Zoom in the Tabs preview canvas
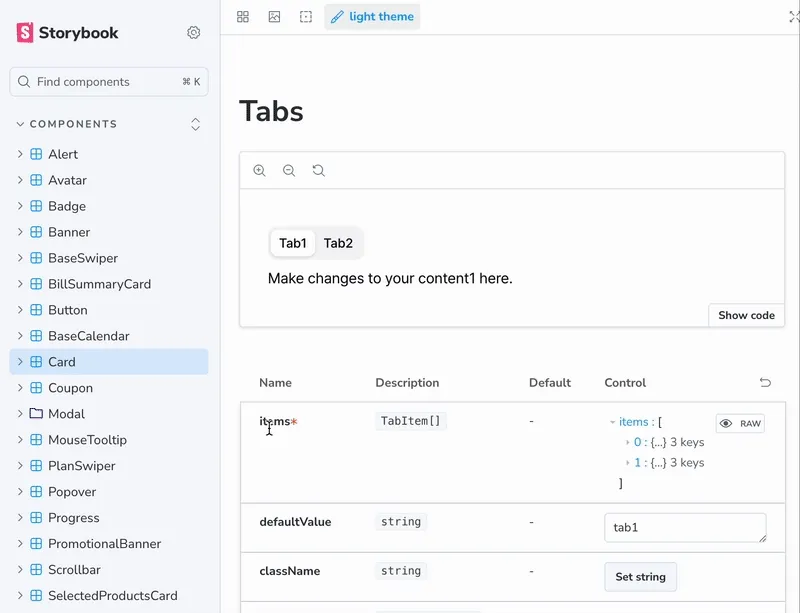The image size is (800, 613). [259, 170]
